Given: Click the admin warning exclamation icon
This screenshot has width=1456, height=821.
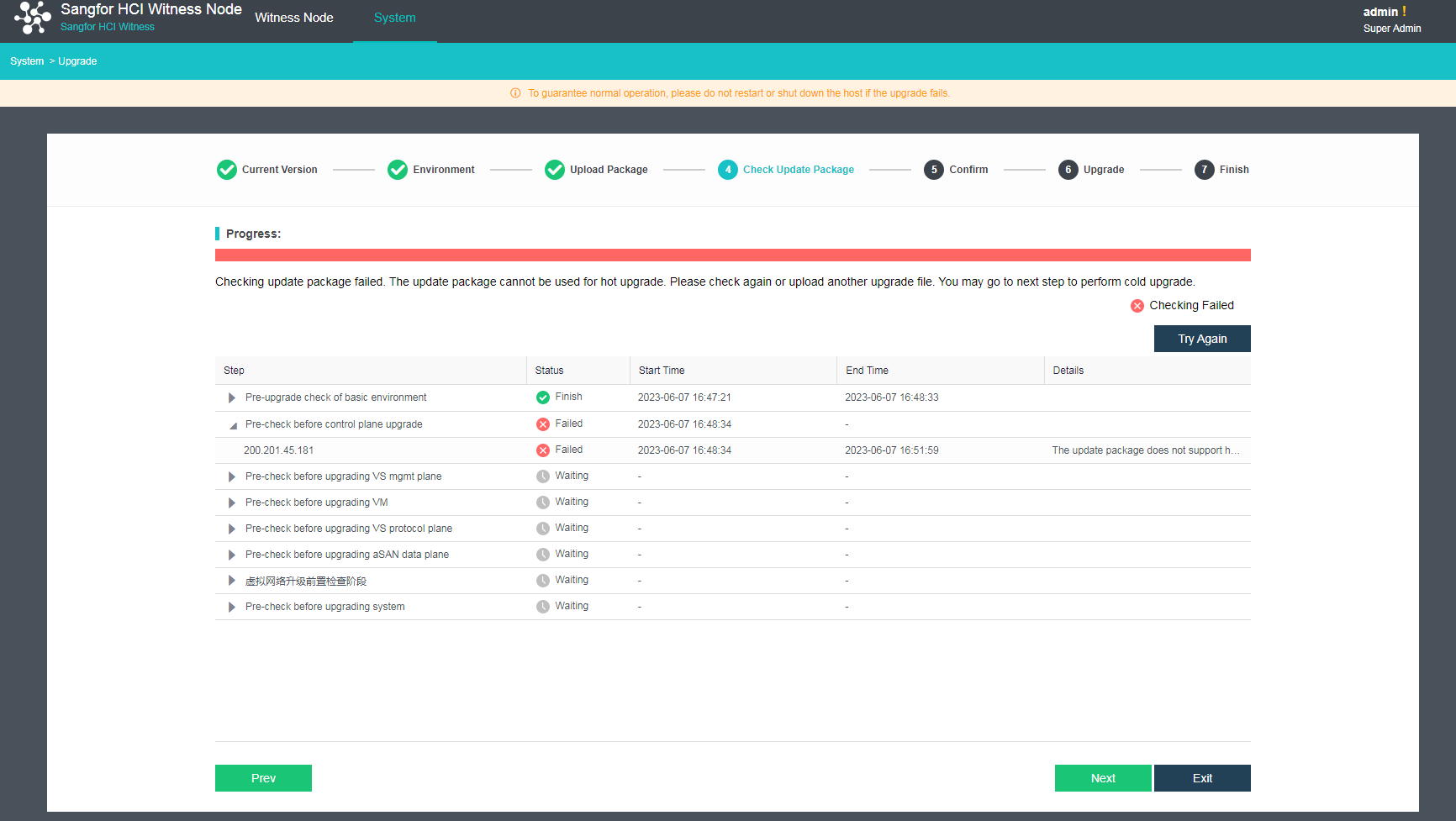Looking at the screenshot, I should (1404, 12).
